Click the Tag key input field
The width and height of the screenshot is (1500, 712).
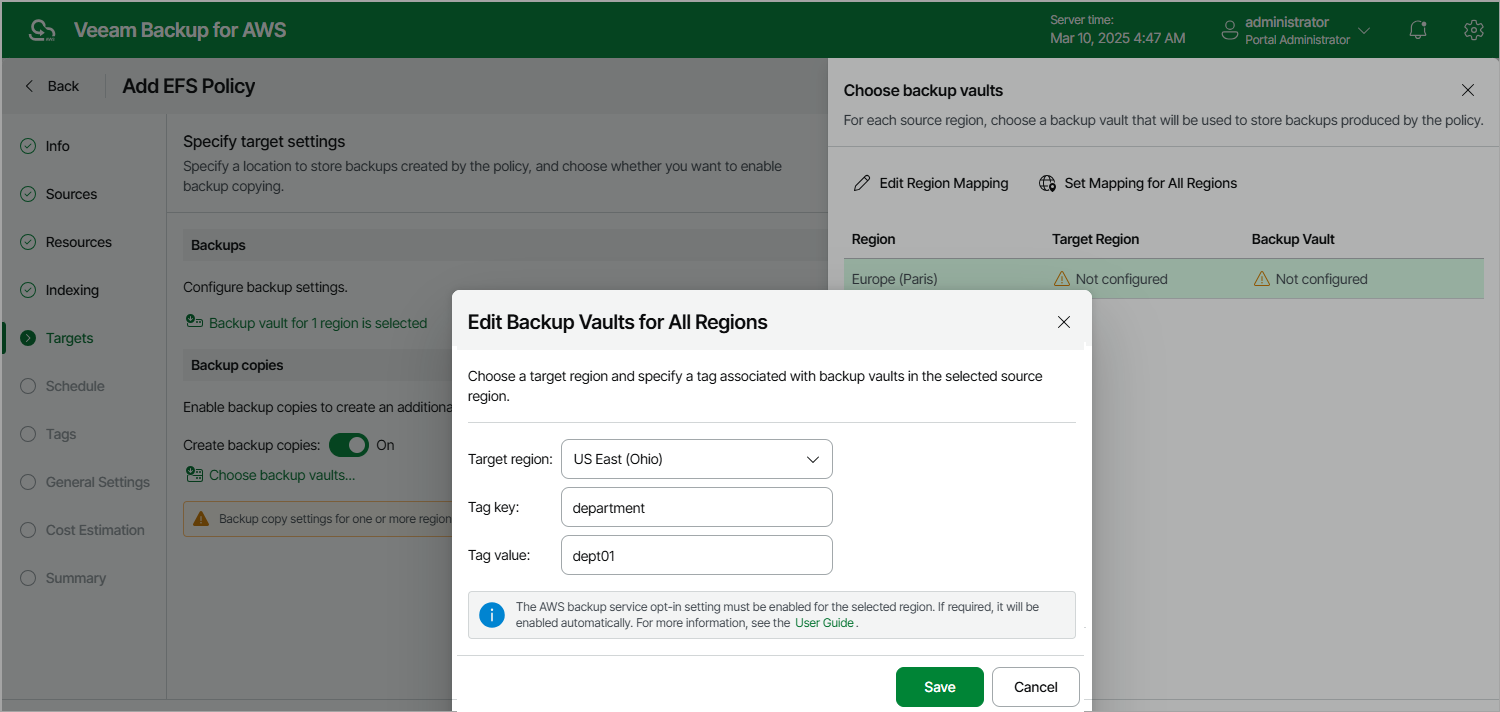pos(696,507)
